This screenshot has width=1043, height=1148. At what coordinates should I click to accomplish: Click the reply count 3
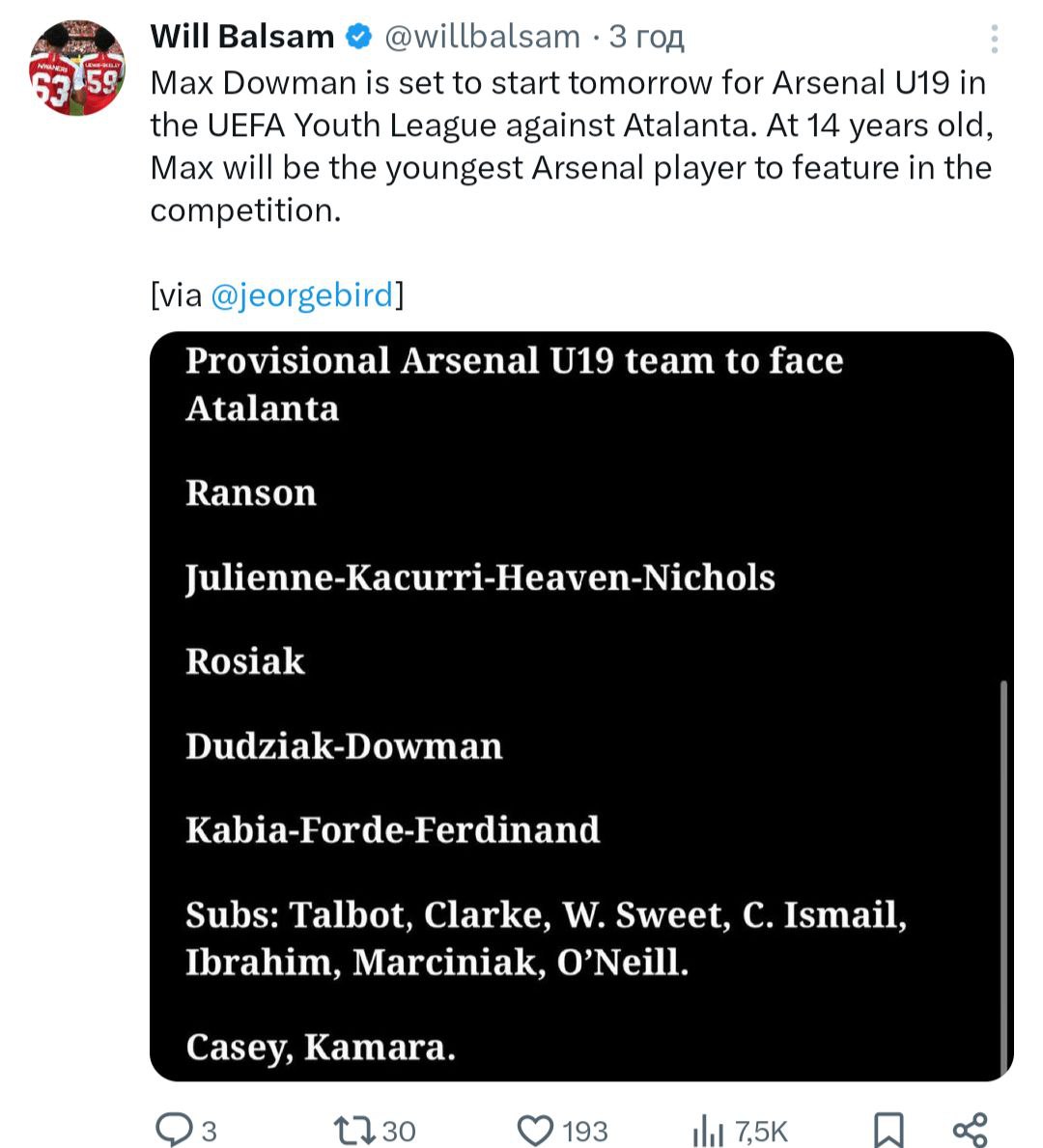point(209,1131)
